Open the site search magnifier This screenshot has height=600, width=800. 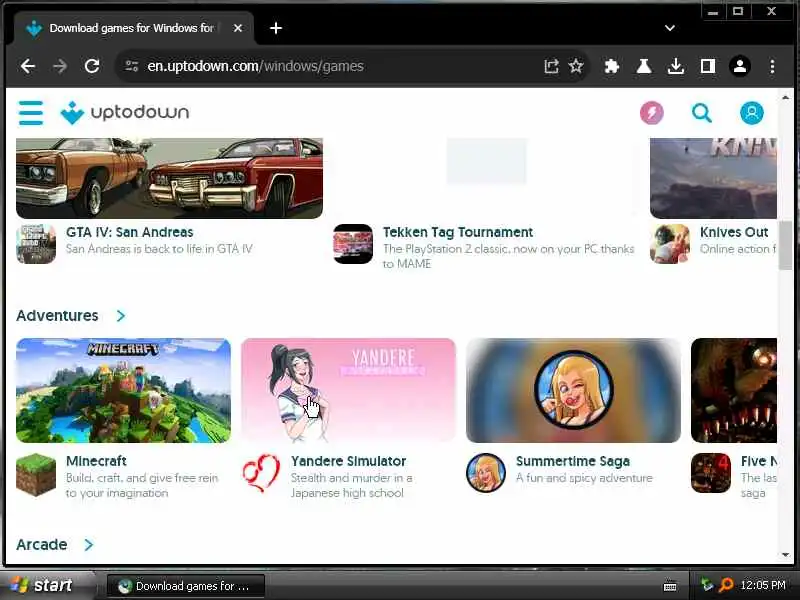click(x=702, y=113)
